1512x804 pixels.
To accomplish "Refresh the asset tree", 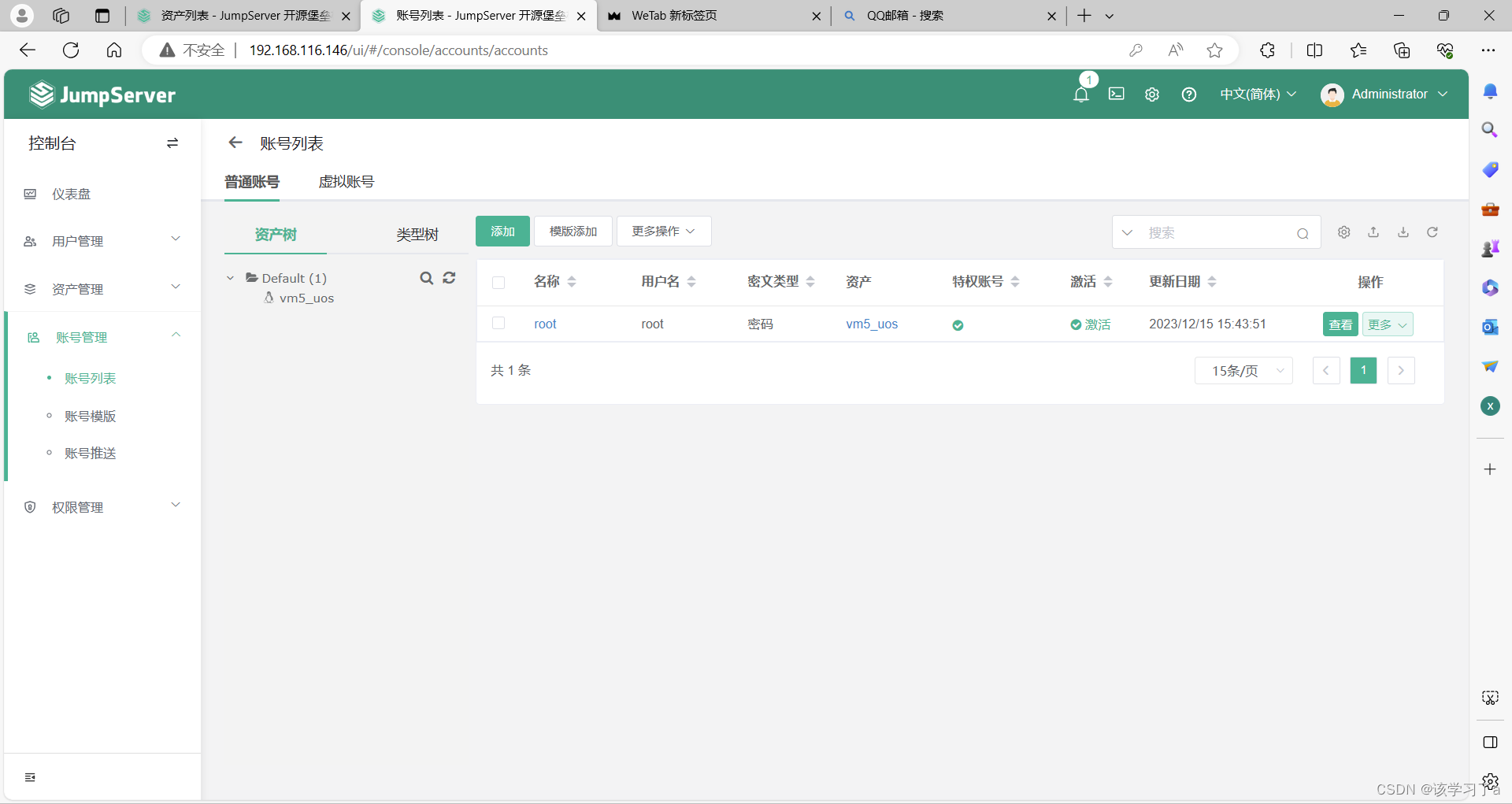I will [x=449, y=278].
